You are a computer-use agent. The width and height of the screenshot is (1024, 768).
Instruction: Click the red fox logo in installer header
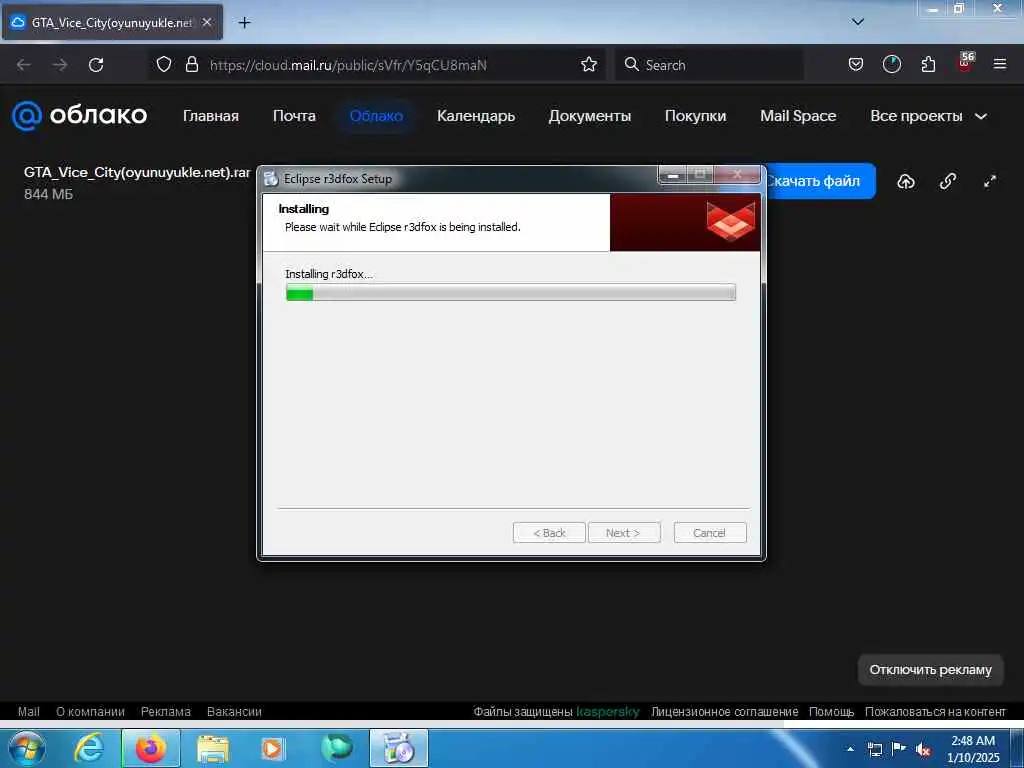click(x=730, y=221)
